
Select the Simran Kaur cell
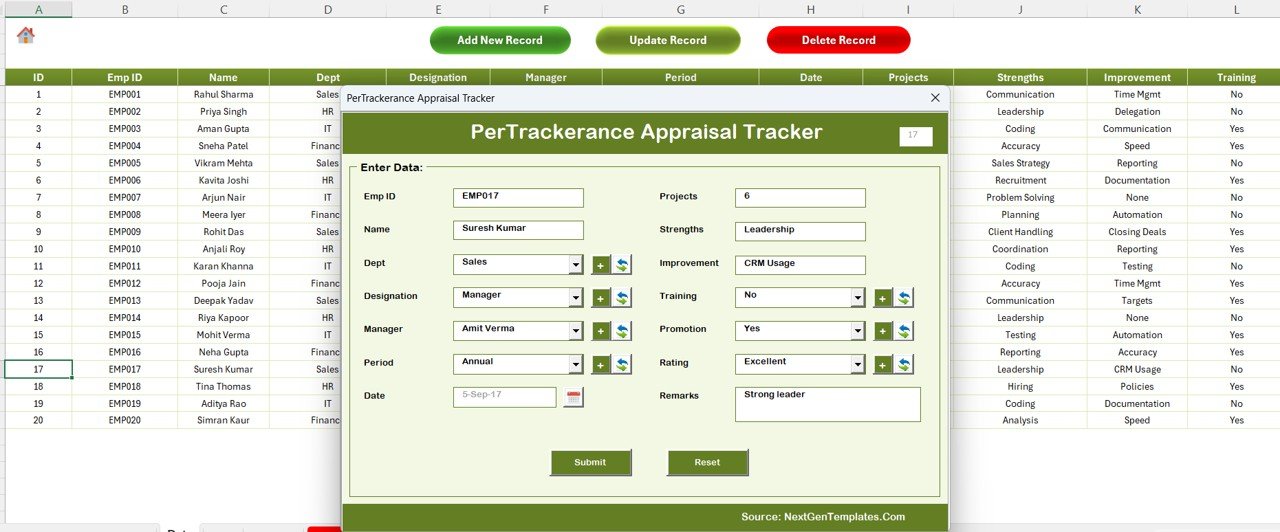coord(223,421)
